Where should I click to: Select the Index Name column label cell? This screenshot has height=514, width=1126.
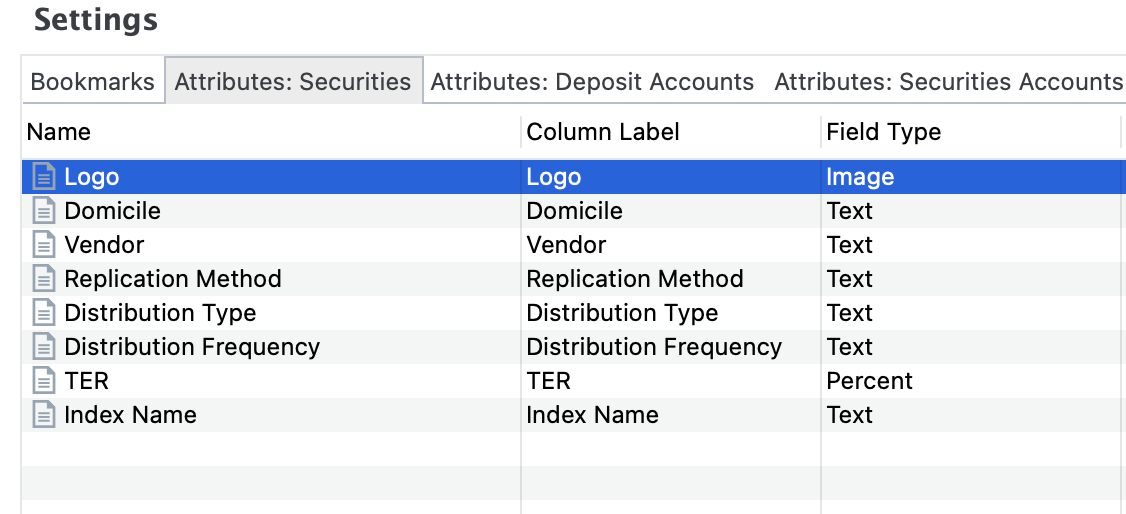click(592, 415)
